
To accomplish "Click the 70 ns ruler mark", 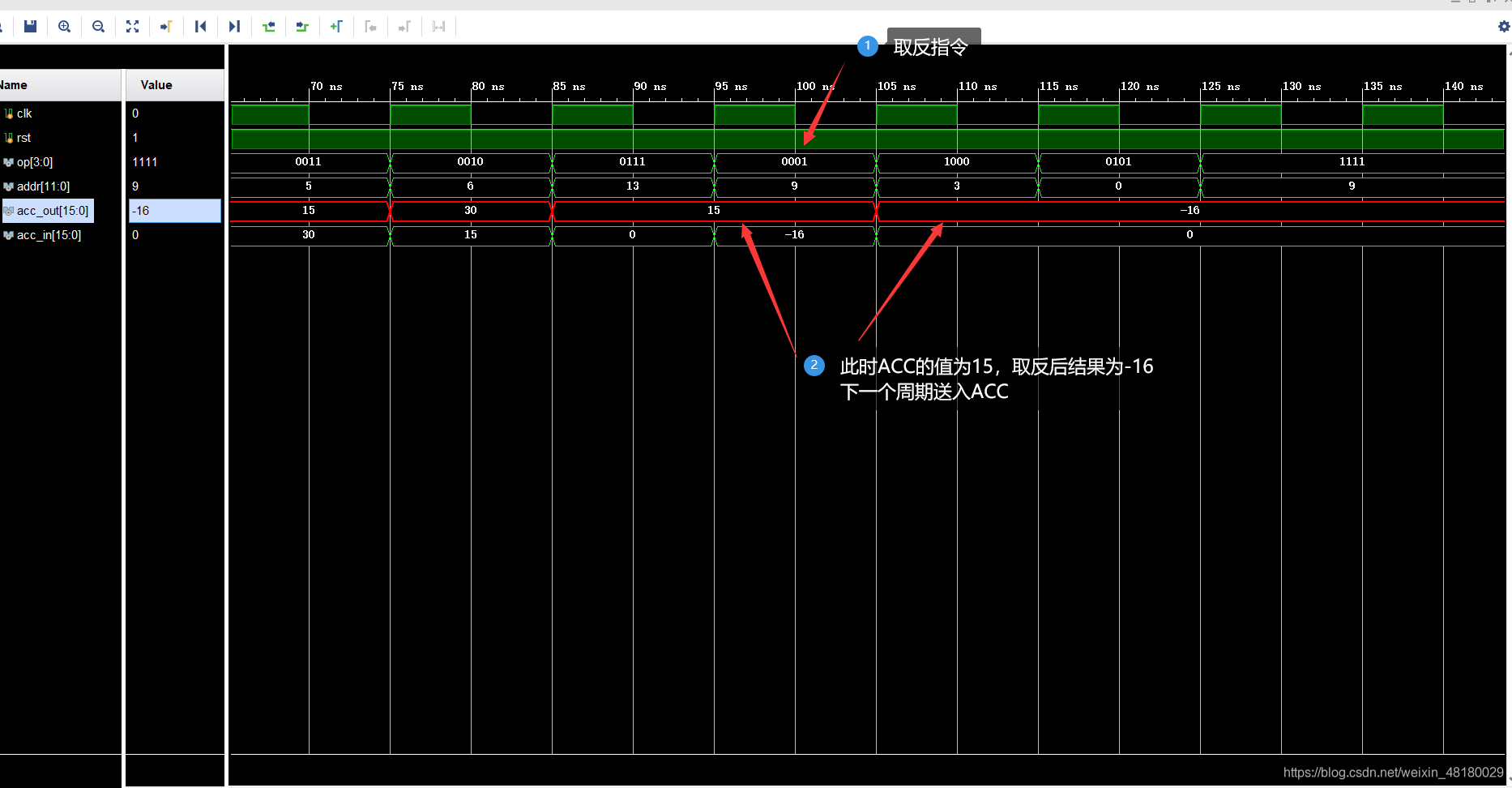I will pyautogui.click(x=327, y=86).
